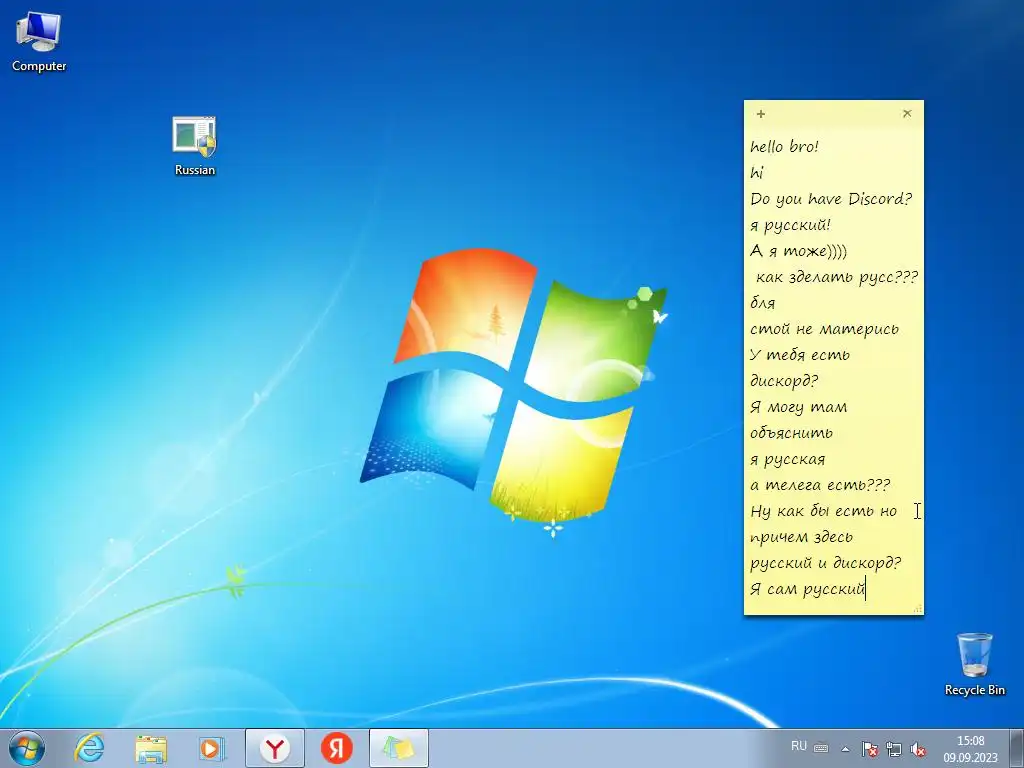The height and width of the screenshot is (768, 1024).
Task: Open the RU language indicator
Action: coord(798,746)
